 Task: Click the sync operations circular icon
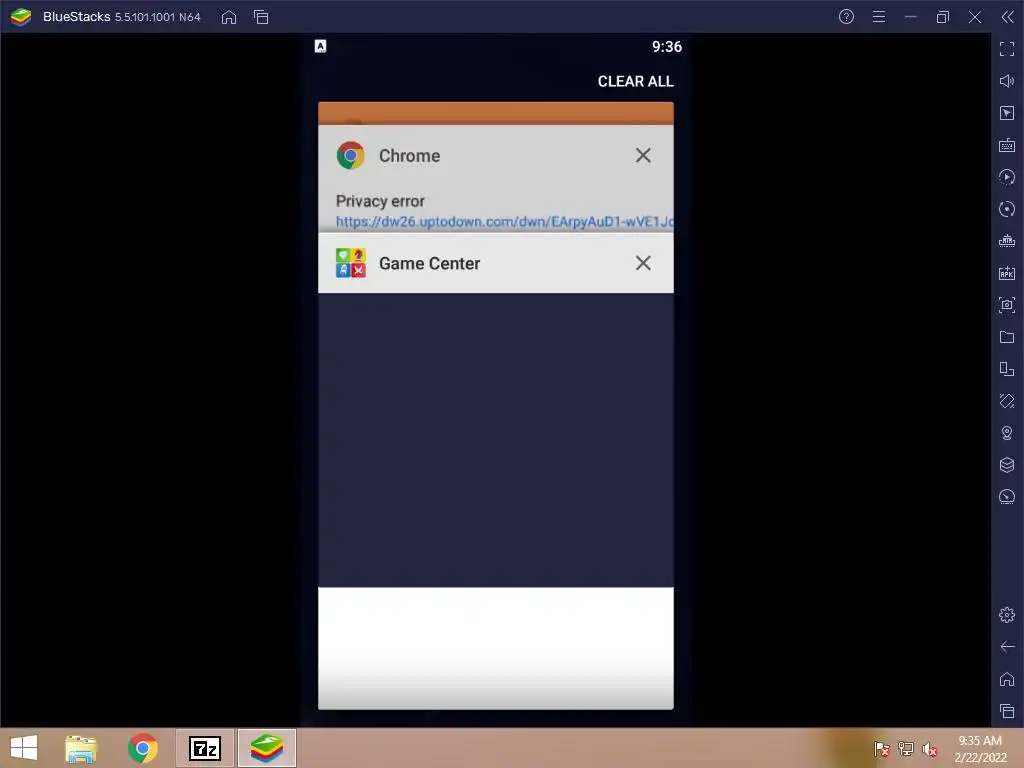click(x=1007, y=209)
